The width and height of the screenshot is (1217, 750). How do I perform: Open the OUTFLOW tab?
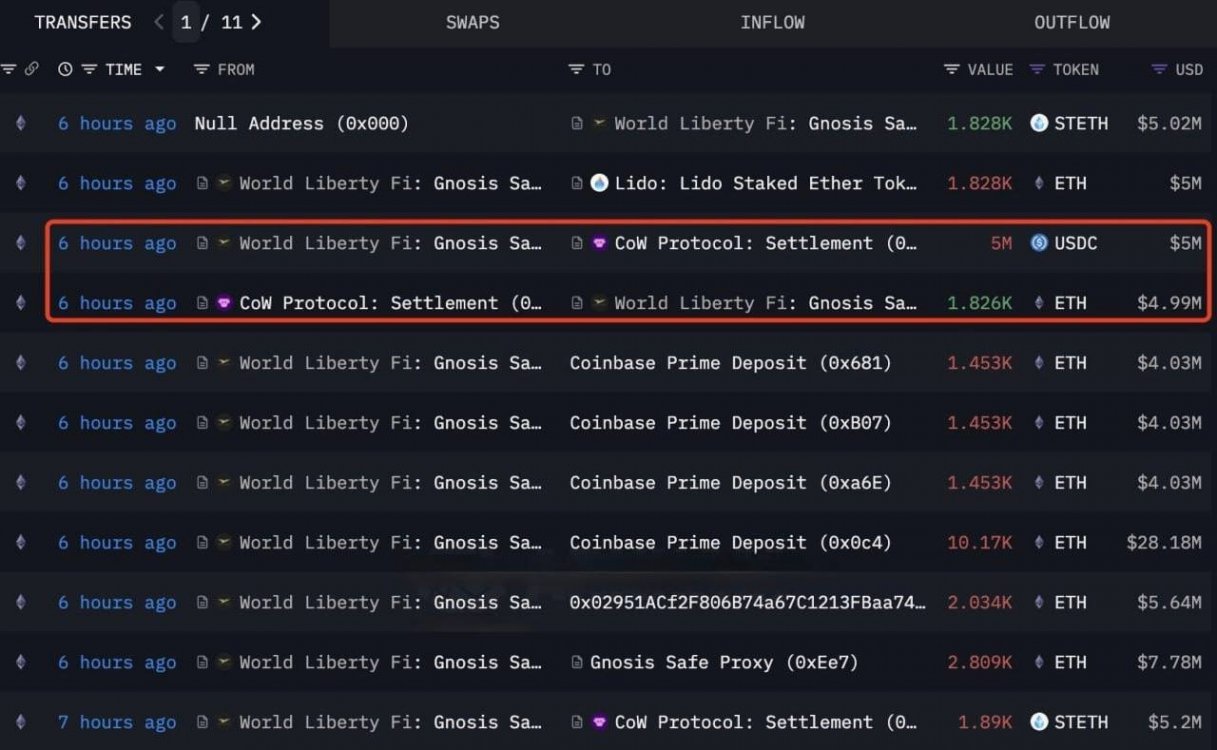pyautogui.click(x=1072, y=22)
